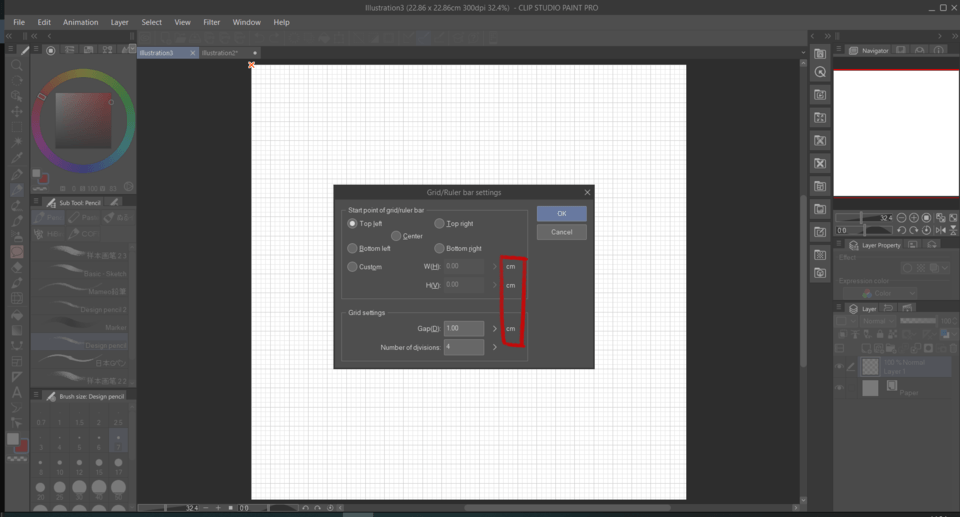Open the File menu
This screenshot has height=517, width=960.
coord(19,22)
